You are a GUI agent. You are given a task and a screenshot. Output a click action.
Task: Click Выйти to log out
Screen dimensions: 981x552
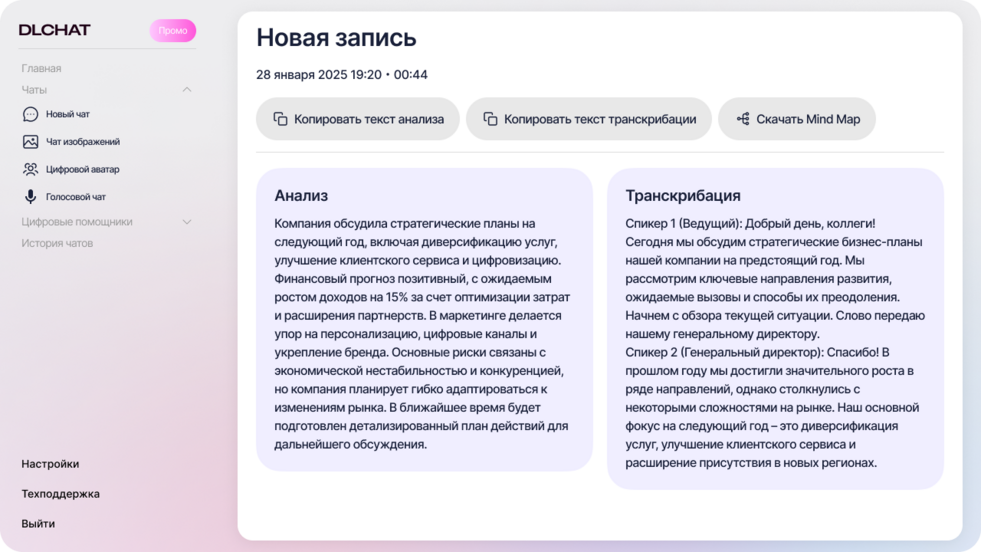coord(38,524)
